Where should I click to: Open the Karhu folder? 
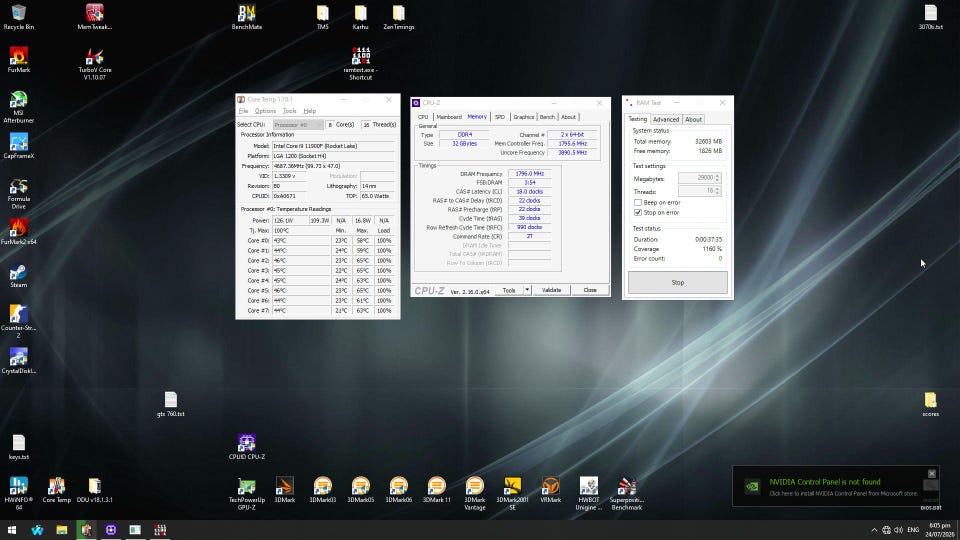pos(361,17)
